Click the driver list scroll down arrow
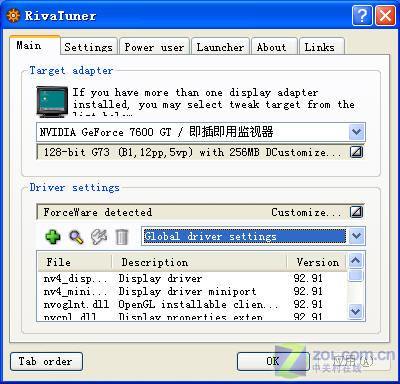This screenshot has height=384, width=400. click(356, 311)
